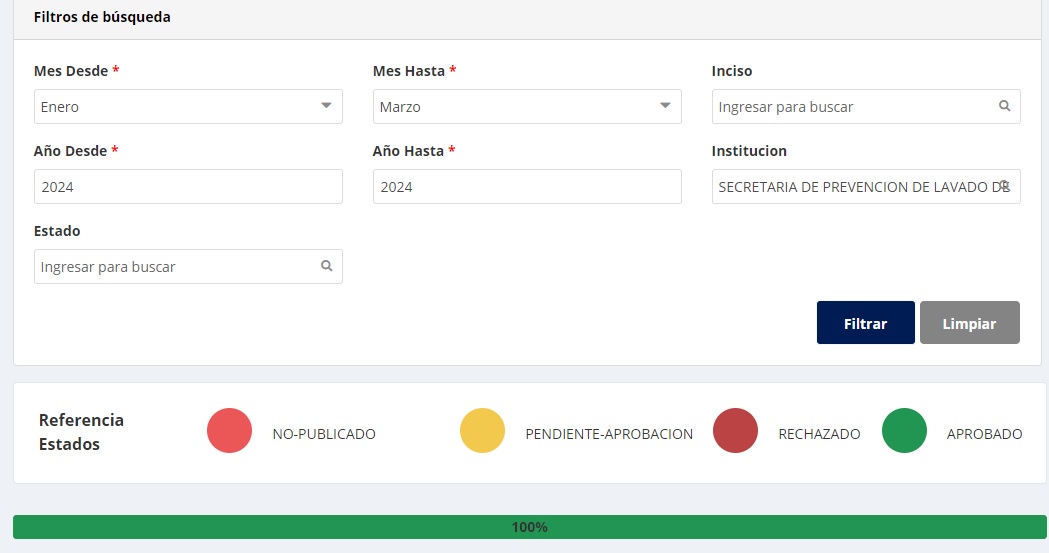
Task: Click the Inciso label
Action: coord(732,71)
